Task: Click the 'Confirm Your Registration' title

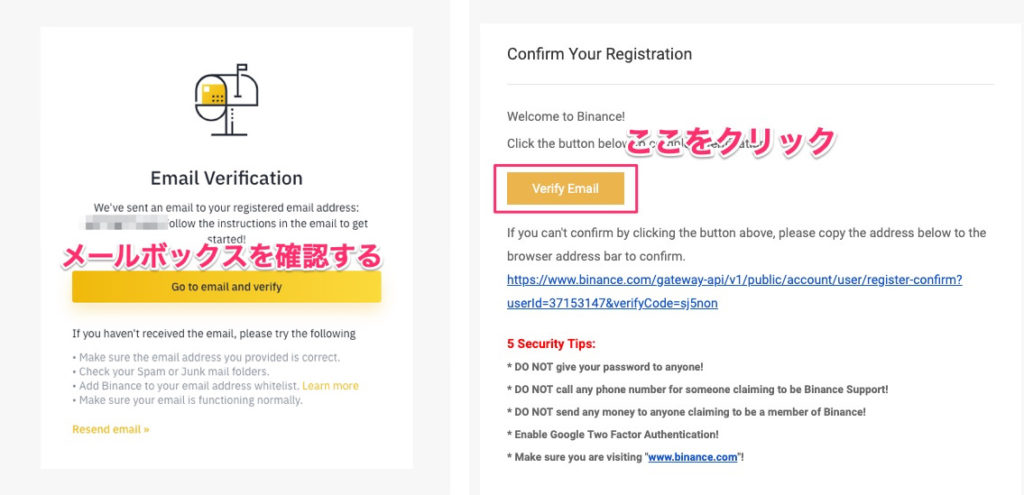Action: click(599, 54)
